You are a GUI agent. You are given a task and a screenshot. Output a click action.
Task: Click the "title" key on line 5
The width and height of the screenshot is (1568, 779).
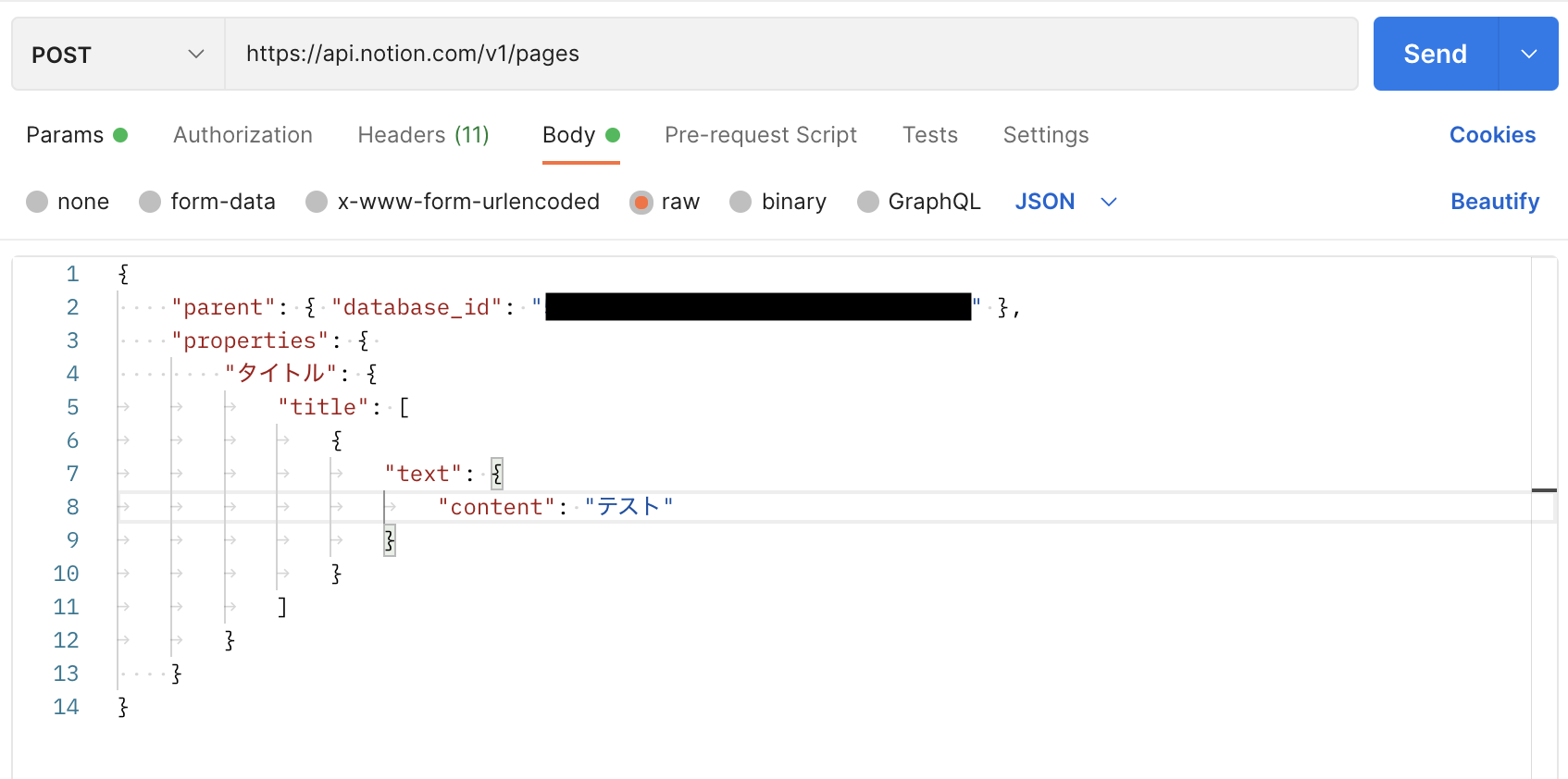pyautogui.click(x=323, y=407)
